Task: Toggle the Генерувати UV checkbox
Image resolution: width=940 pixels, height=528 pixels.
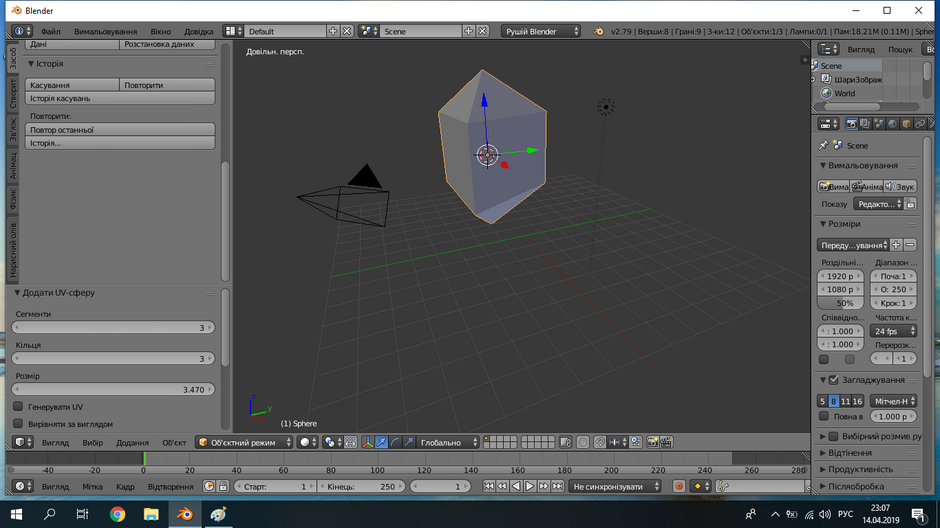Action: click(x=18, y=406)
